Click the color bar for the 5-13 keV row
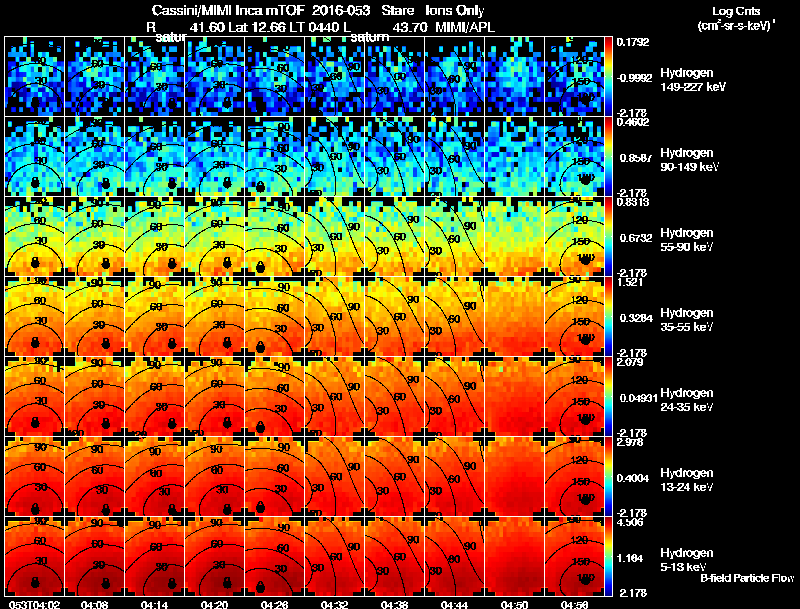The image size is (800, 609). click(608, 556)
